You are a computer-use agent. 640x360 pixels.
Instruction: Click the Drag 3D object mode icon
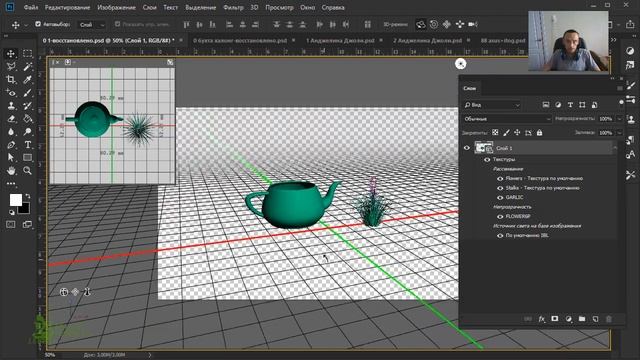click(447, 24)
